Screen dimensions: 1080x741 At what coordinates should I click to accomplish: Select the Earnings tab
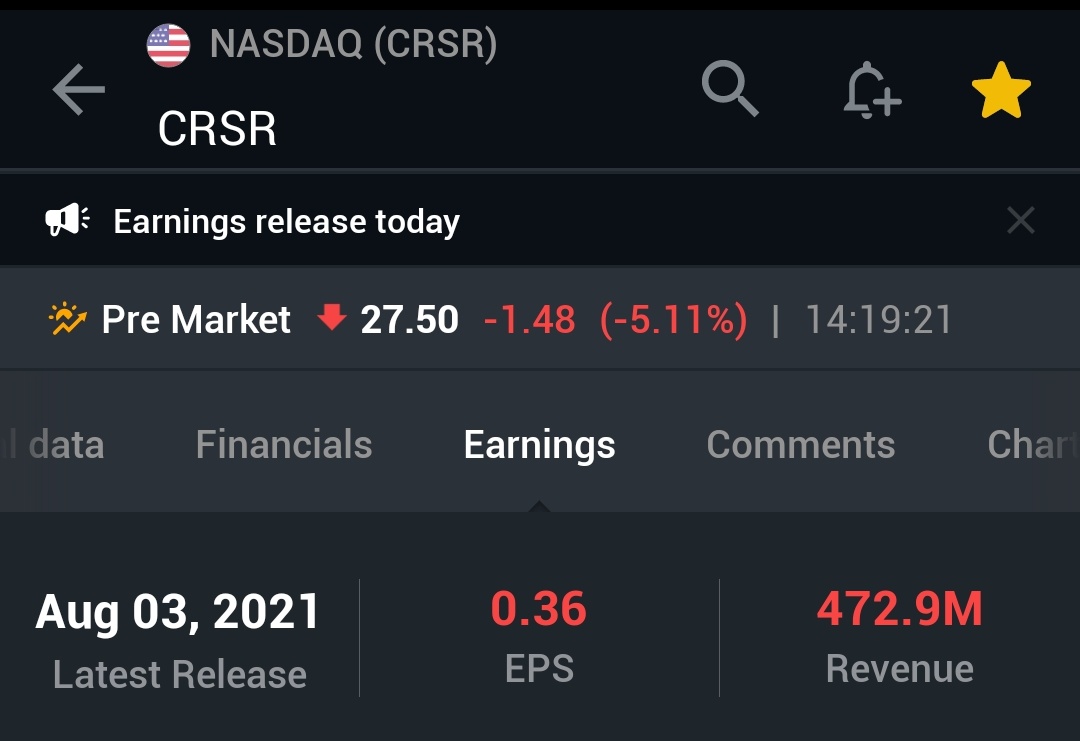(x=539, y=445)
